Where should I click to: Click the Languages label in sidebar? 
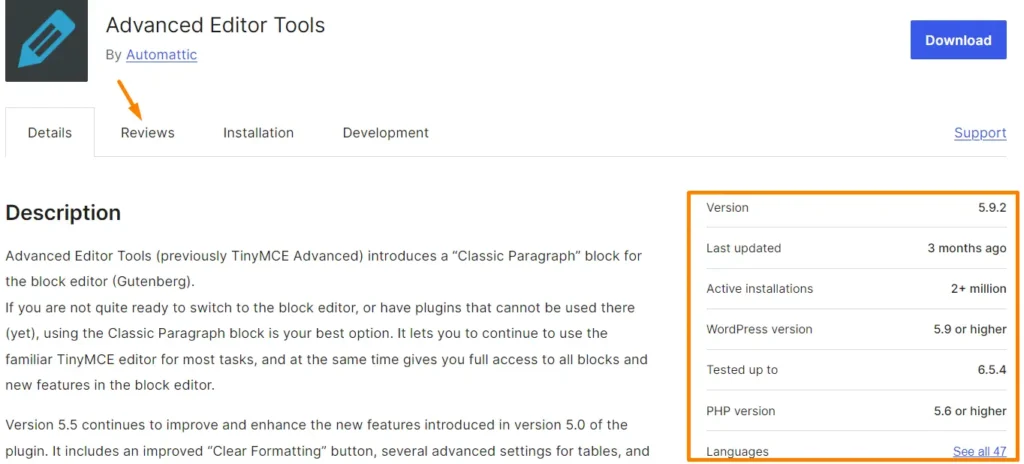point(737,452)
